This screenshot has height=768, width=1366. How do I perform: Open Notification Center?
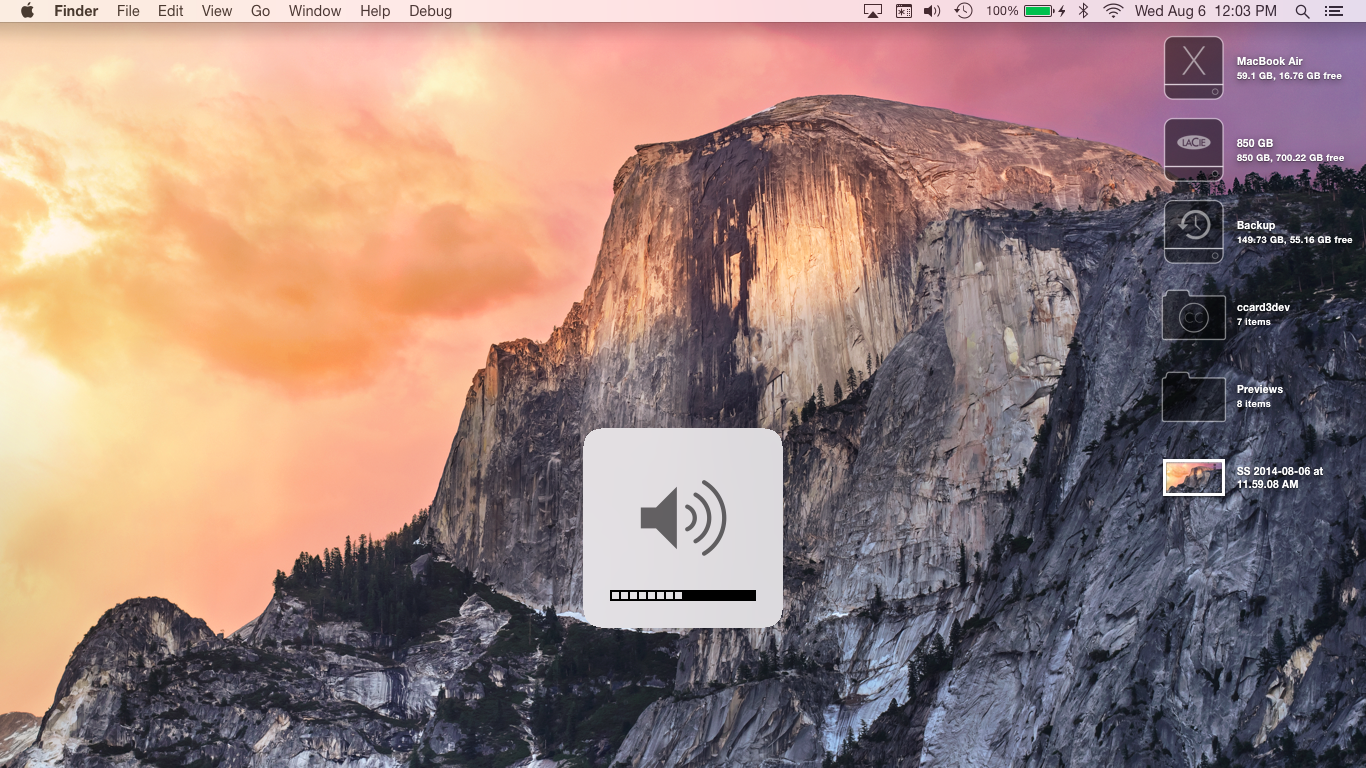pos(1333,11)
